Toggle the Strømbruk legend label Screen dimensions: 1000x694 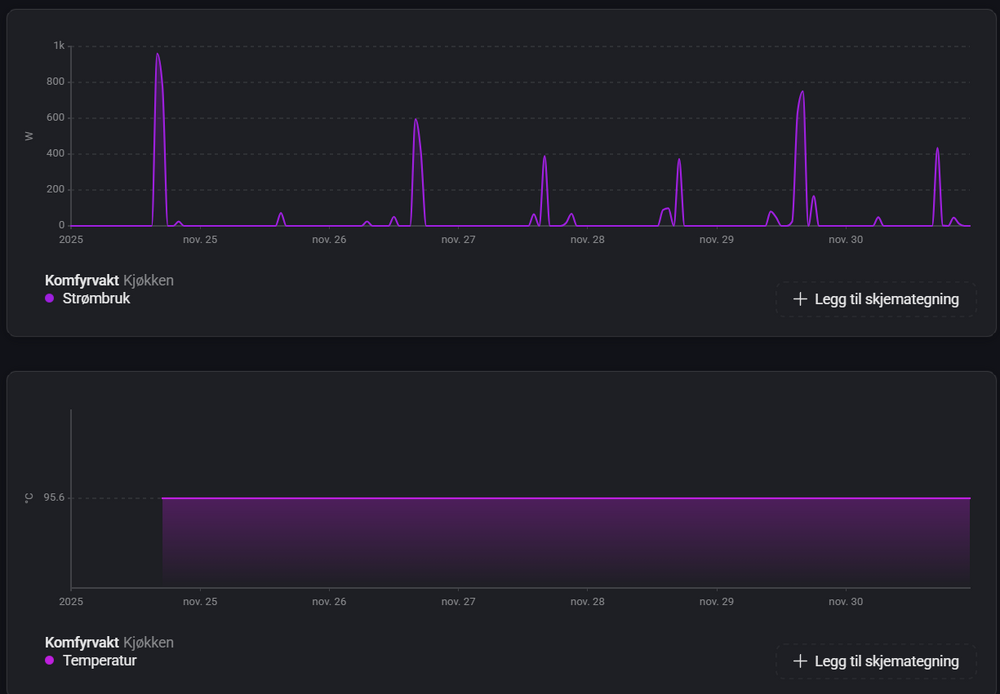96,298
